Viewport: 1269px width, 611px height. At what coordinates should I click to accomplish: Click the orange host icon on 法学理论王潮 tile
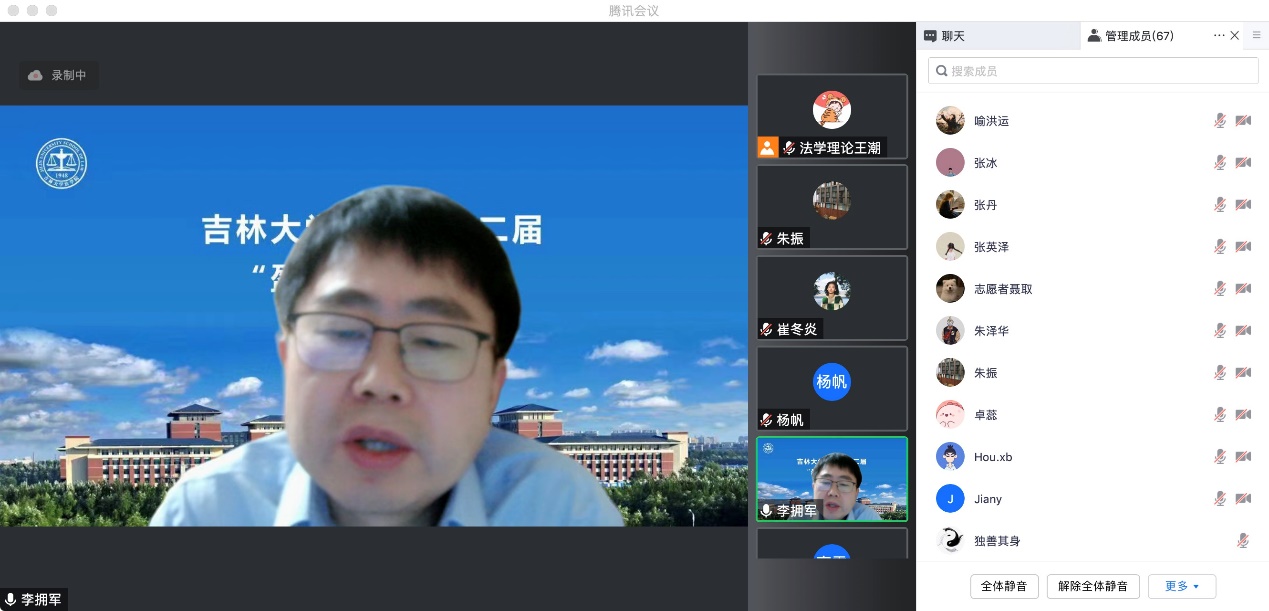[767, 147]
